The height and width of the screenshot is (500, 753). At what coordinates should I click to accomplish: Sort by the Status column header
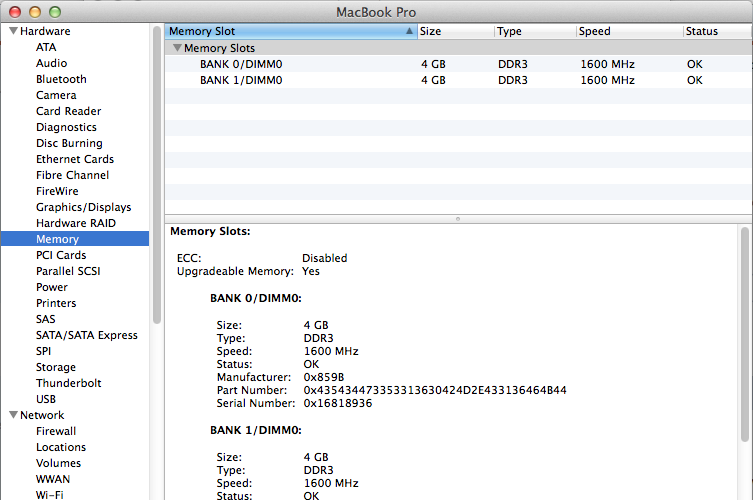[x=717, y=31]
